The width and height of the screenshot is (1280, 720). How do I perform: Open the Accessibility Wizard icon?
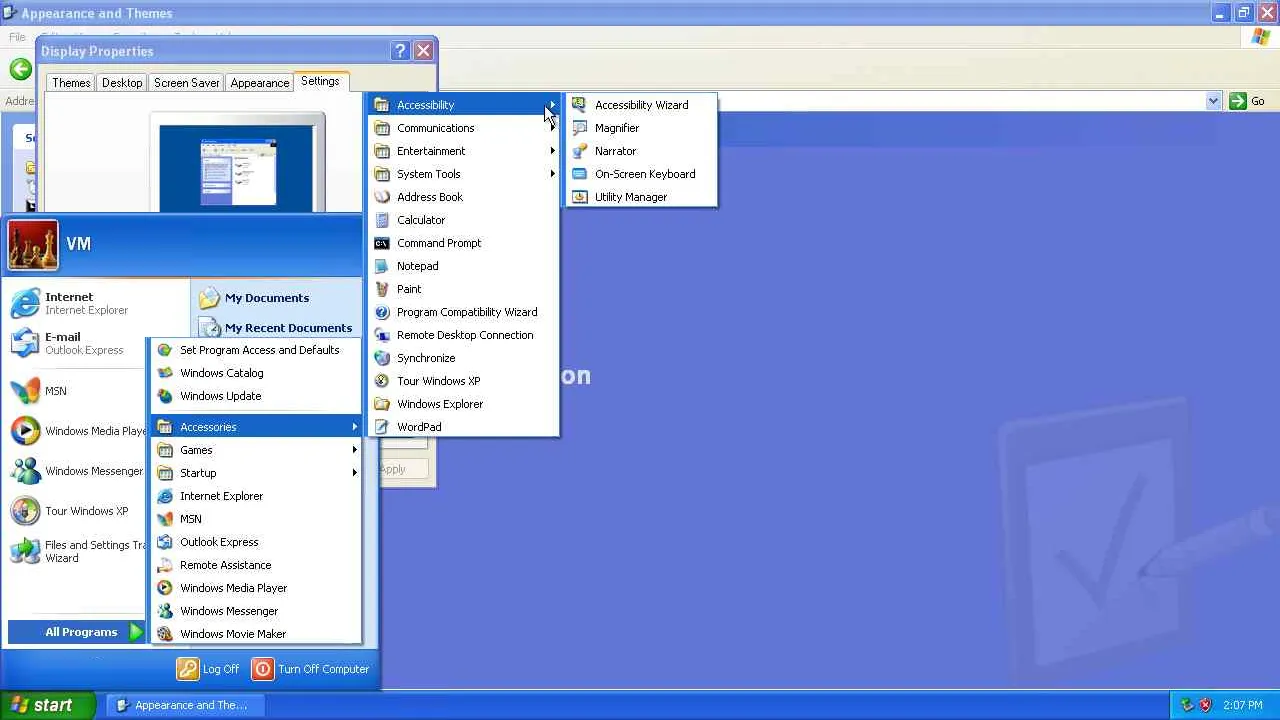(579, 105)
